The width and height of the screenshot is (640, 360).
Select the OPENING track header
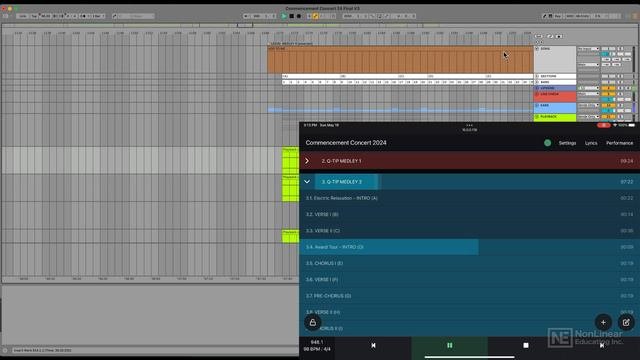pyautogui.click(x=555, y=88)
